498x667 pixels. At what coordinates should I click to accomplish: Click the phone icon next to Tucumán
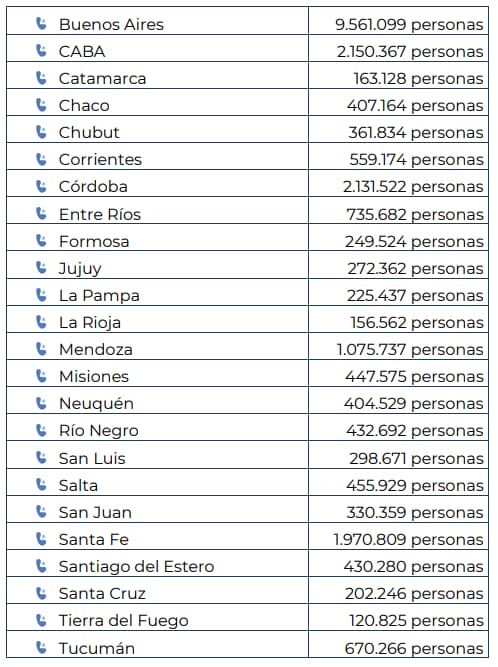click(x=41, y=647)
